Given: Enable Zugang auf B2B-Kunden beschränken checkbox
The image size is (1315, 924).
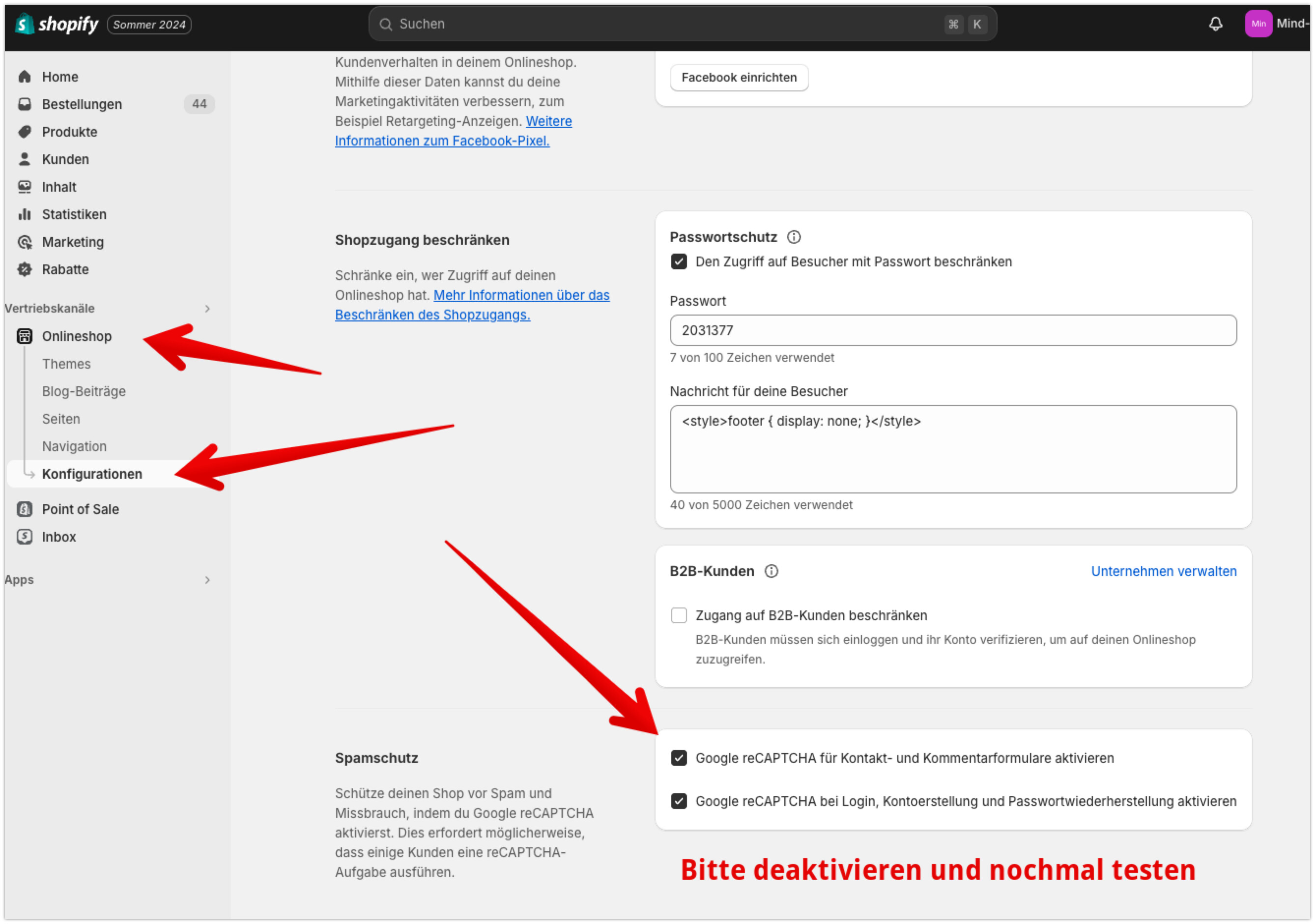Looking at the screenshot, I should (679, 615).
